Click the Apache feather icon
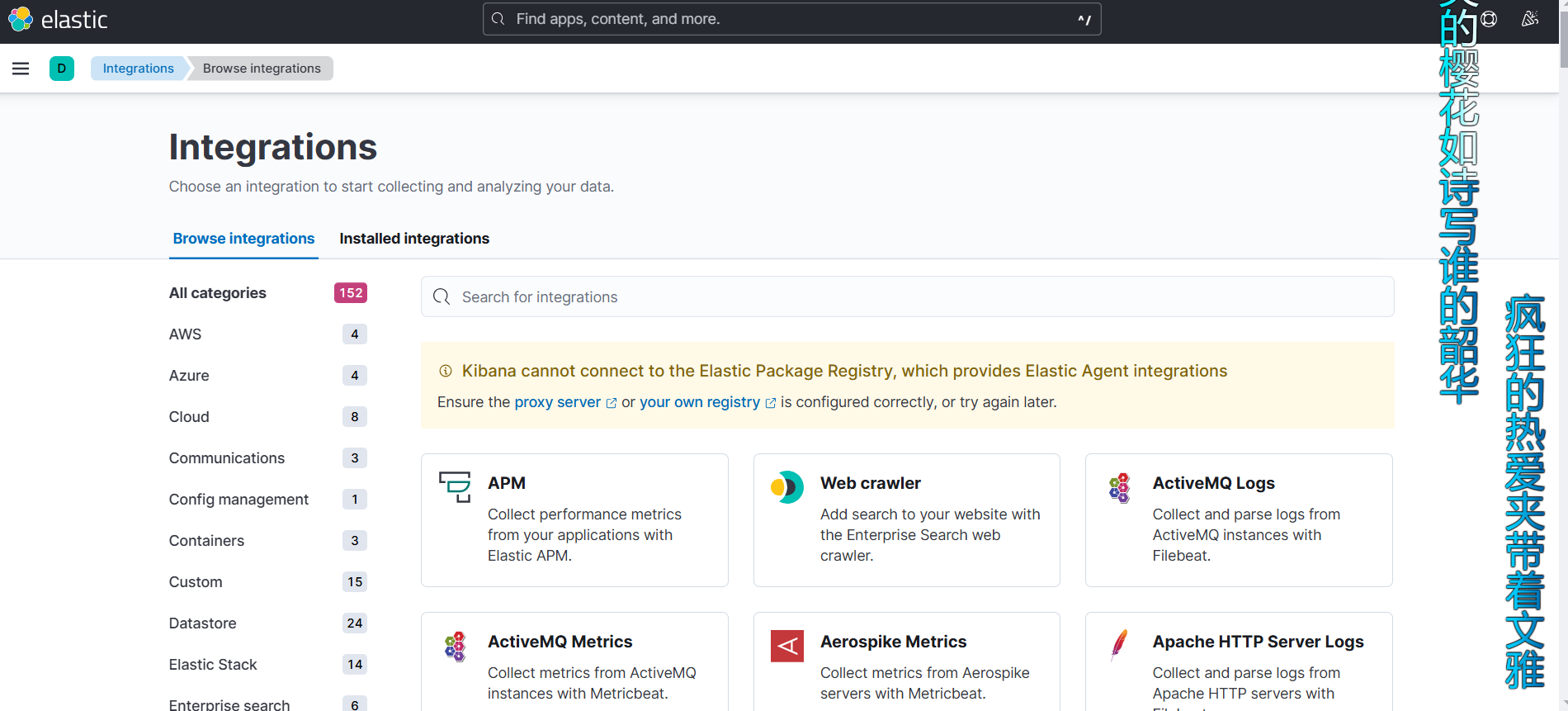 pos(1119,645)
